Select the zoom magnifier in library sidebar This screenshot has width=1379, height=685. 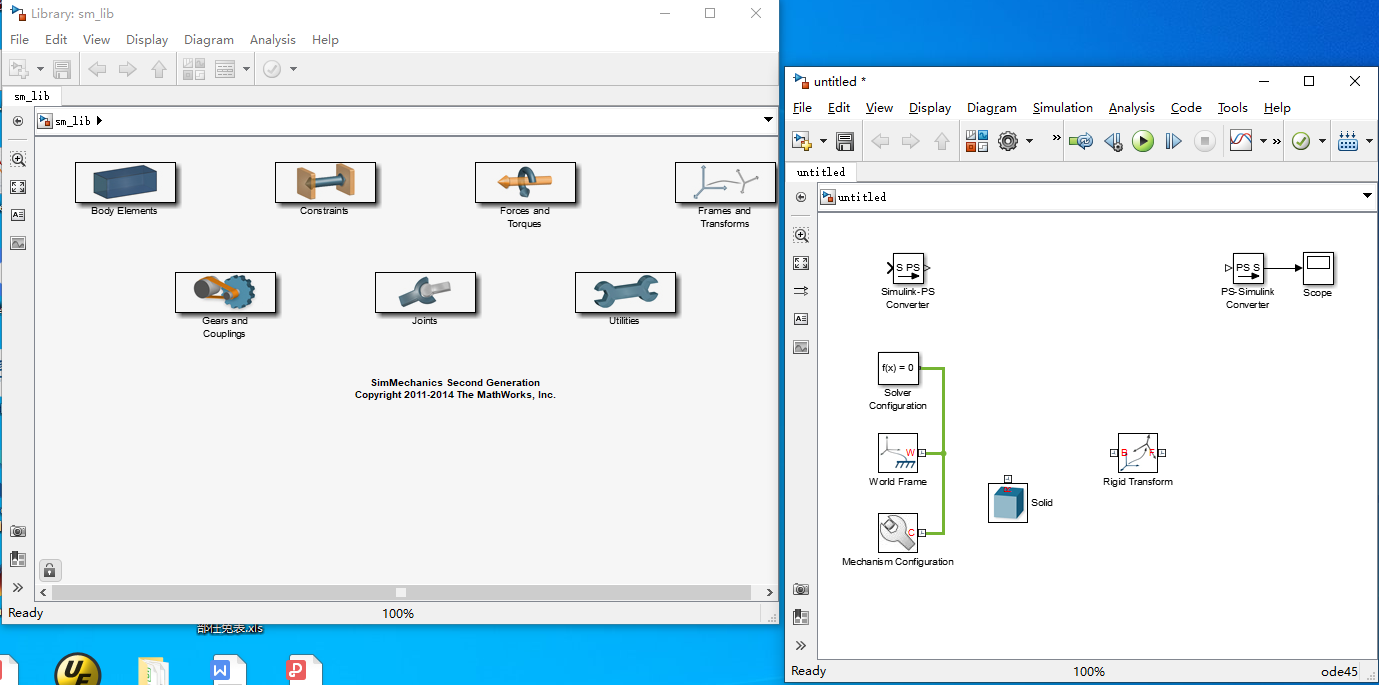click(17, 158)
